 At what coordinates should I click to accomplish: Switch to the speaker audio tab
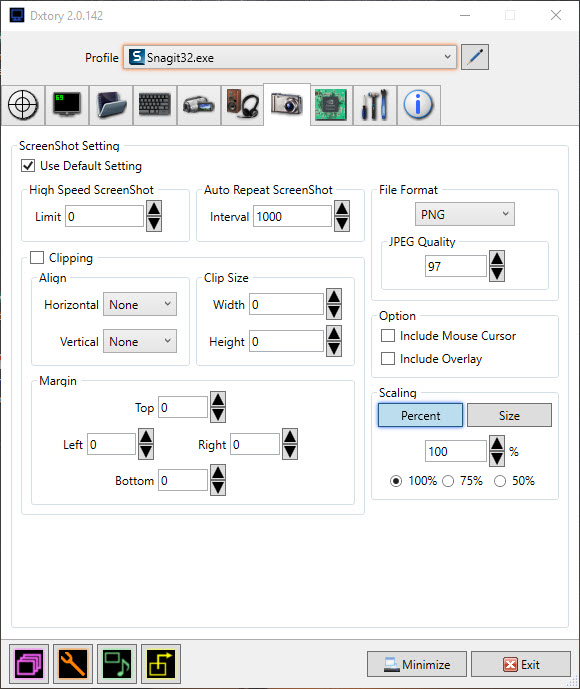point(243,105)
